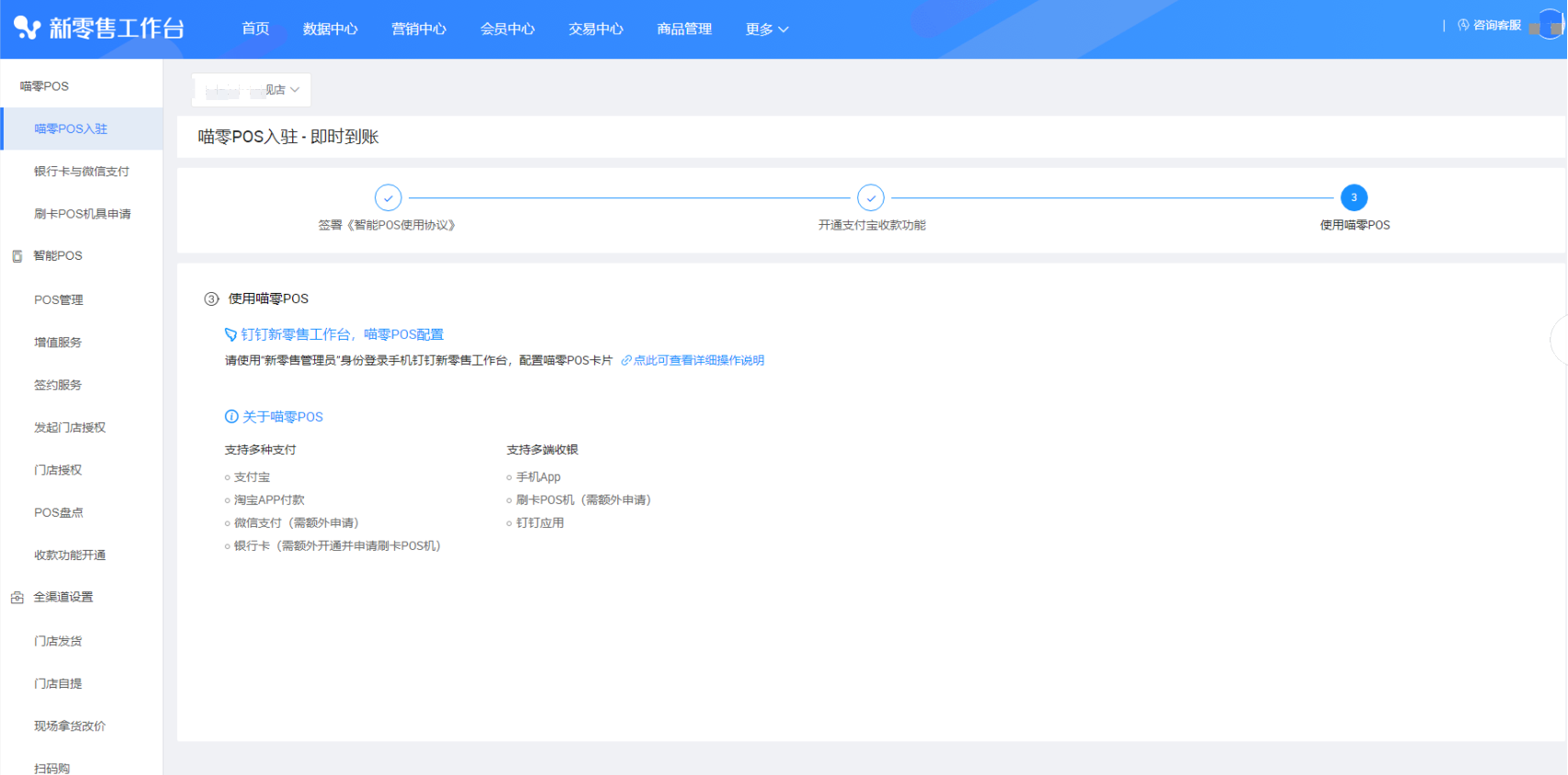The width and height of the screenshot is (1568, 775).
Task: Open 银行卡与微信支付 in the sidebar
Action: [82, 171]
